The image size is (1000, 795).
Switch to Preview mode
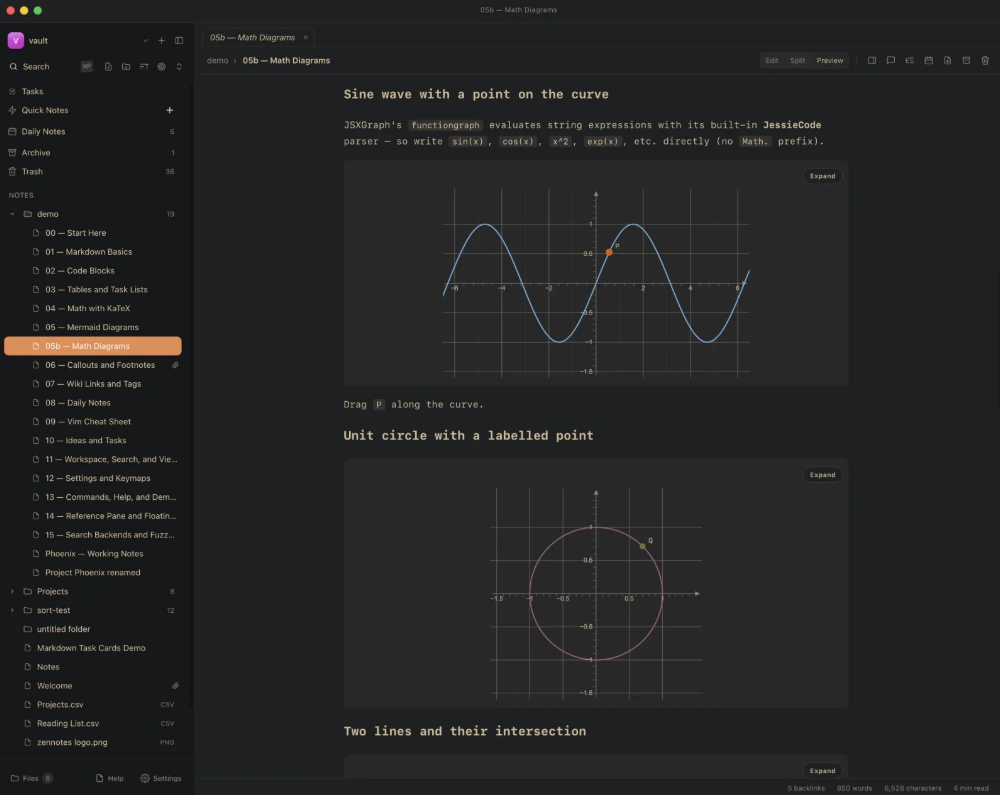(x=830, y=61)
